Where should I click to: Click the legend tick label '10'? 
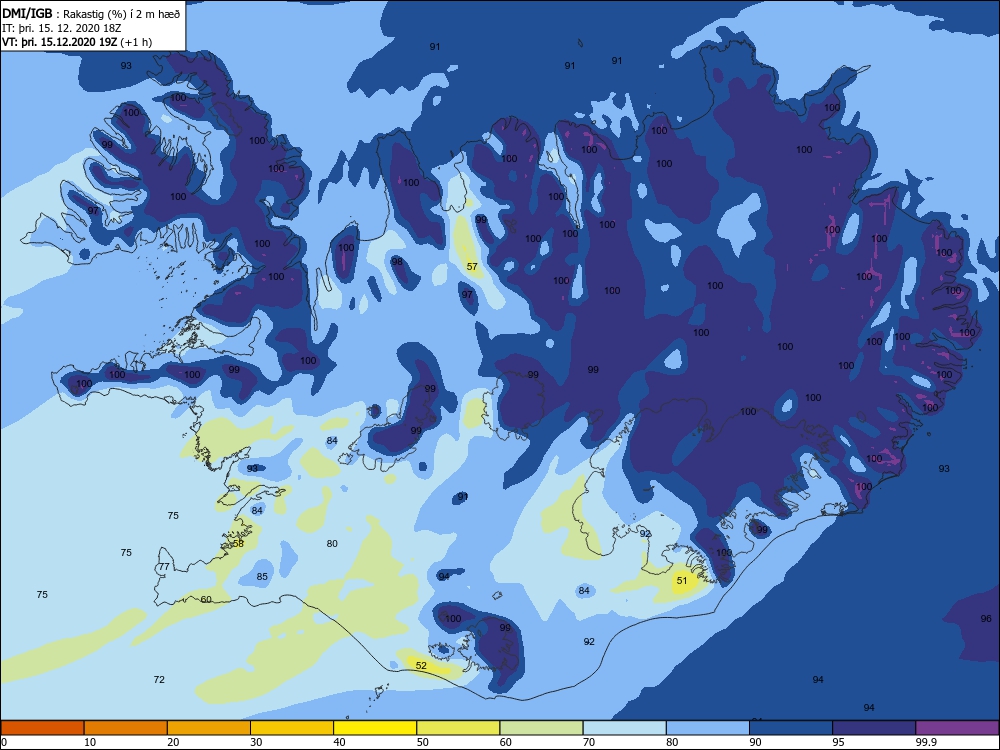tap(90, 742)
